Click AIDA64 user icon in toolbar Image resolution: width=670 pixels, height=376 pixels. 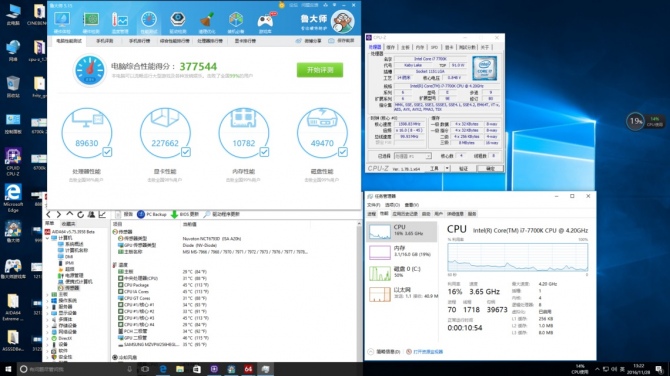[91, 214]
